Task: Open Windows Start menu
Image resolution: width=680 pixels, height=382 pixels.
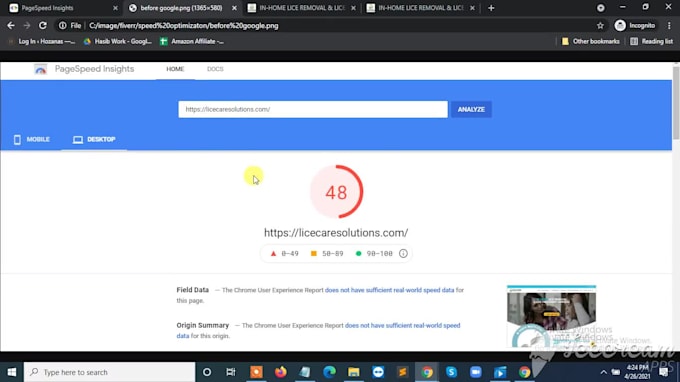Action: pyautogui.click(x=12, y=372)
